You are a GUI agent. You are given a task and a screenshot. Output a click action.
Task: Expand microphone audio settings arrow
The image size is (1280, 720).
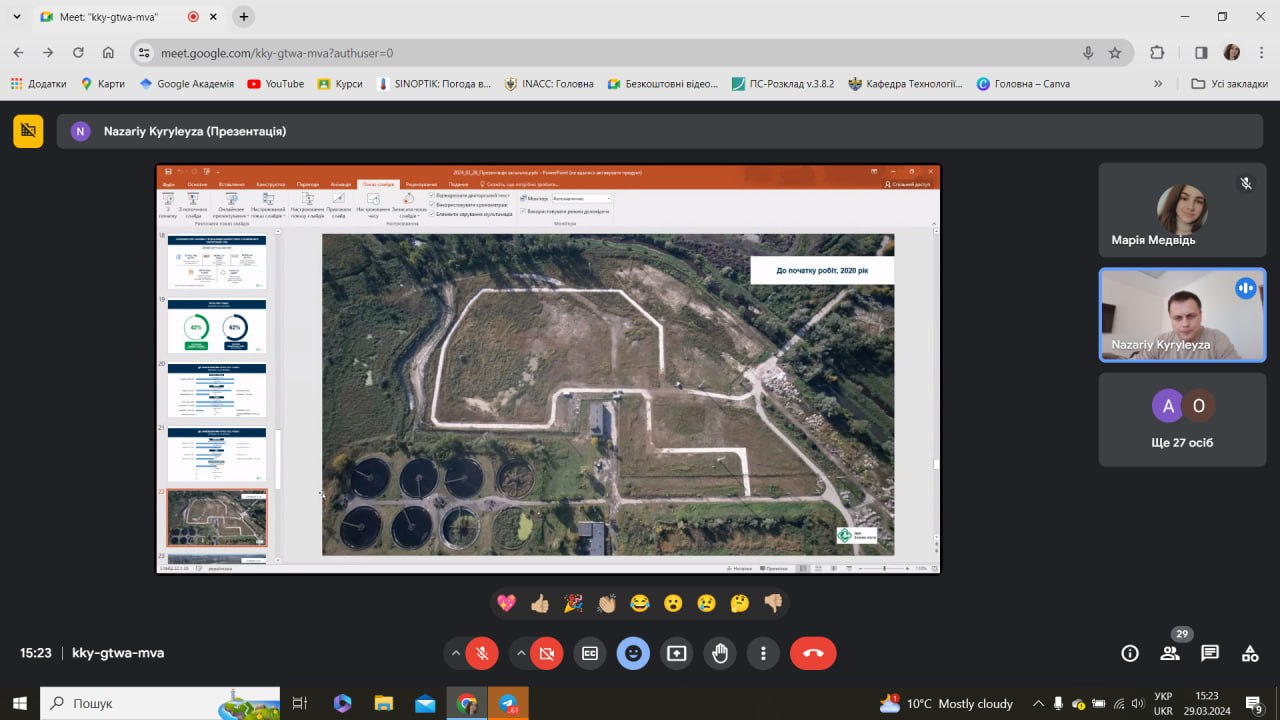pyautogui.click(x=456, y=653)
